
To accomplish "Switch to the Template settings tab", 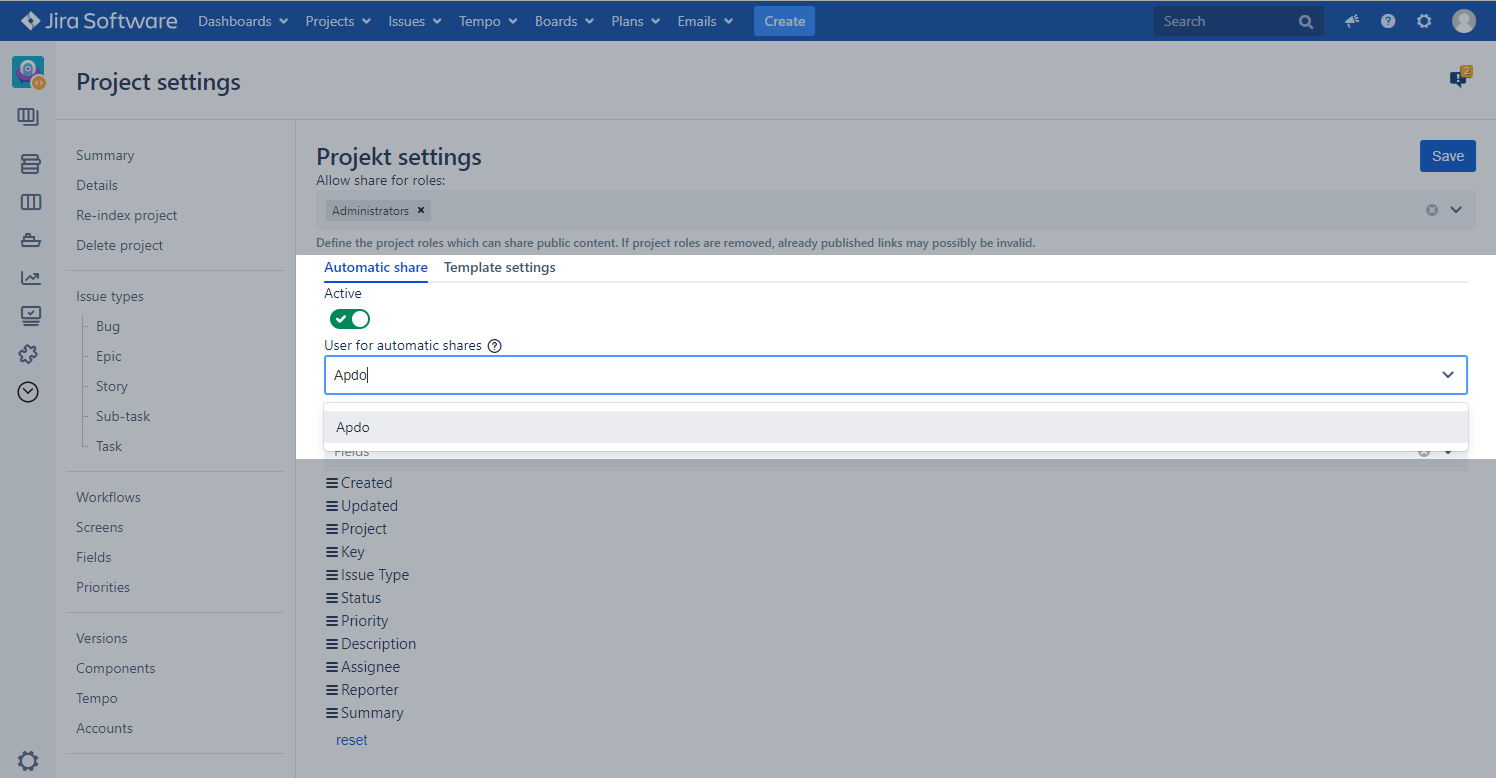I will click(x=499, y=268).
